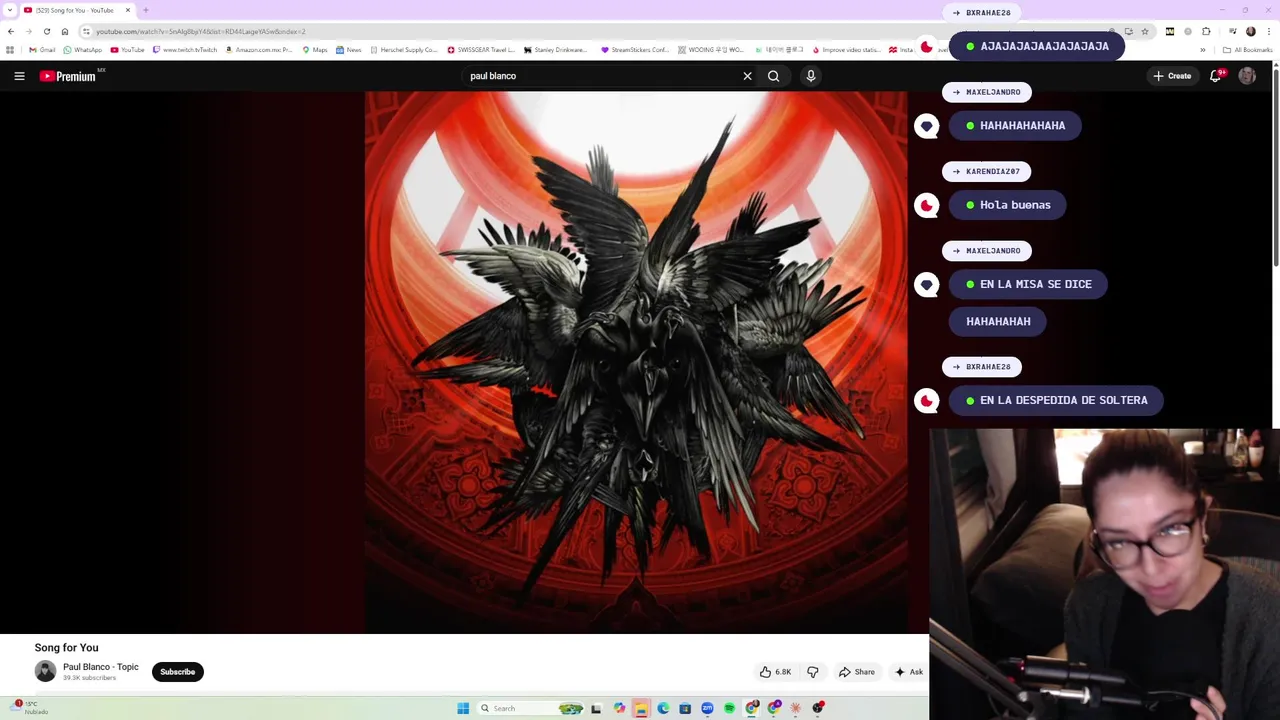Open Chrome three-dot menu

(1268, 31)
